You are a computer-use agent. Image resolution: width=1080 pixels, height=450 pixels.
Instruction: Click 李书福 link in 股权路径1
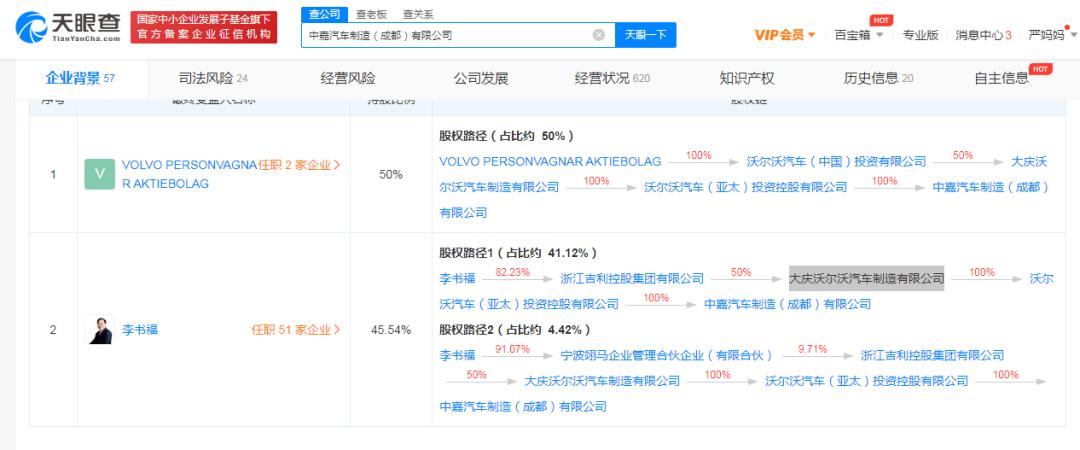[x=457, y=278]
